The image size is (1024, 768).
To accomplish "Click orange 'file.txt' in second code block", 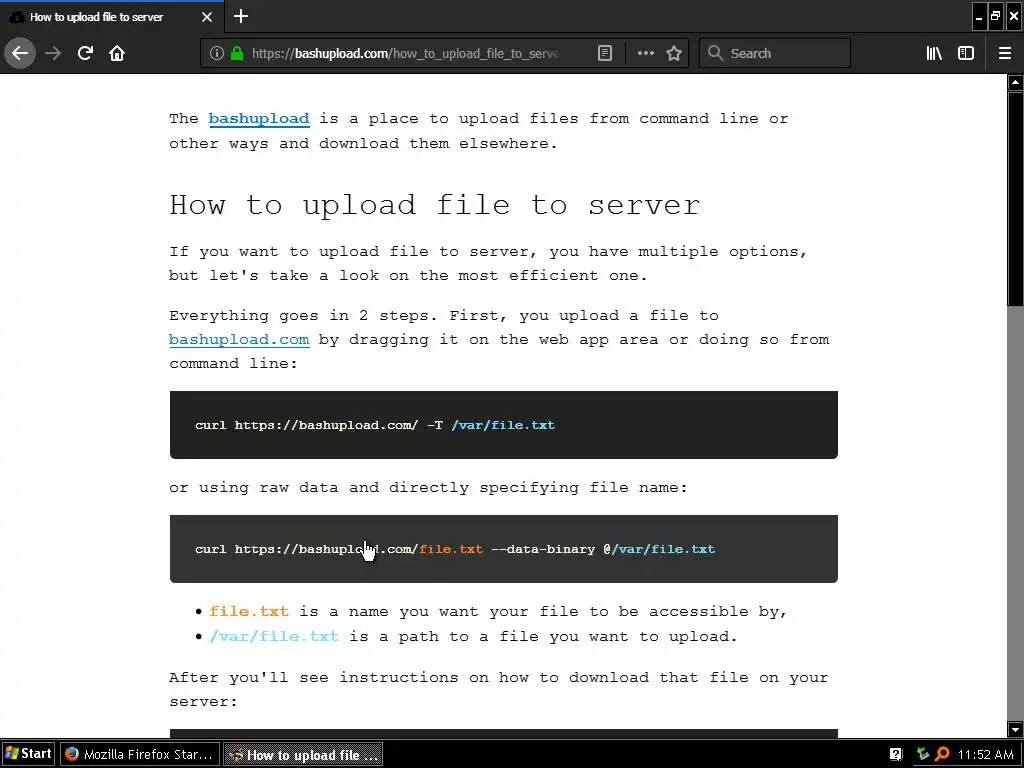I will tap(451, 549).
